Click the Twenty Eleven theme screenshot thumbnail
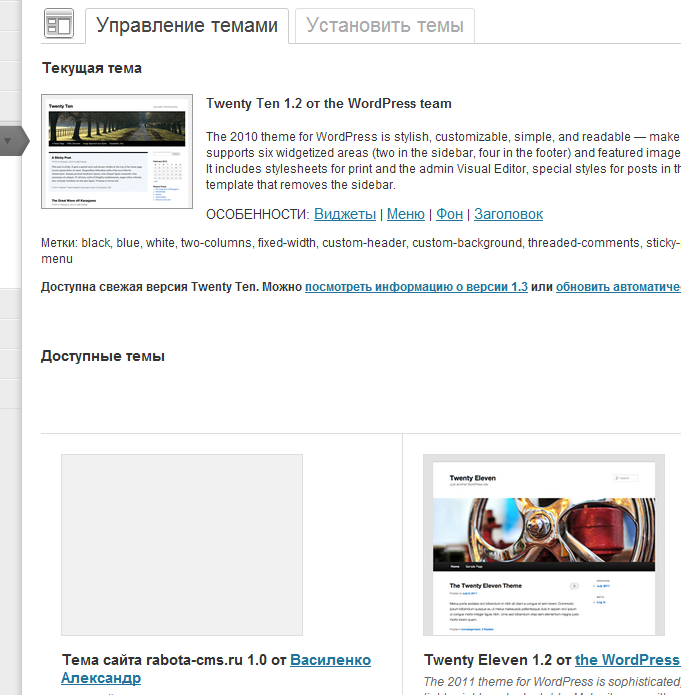The height and width of the screenshot is (695, 681). (544, 545)
